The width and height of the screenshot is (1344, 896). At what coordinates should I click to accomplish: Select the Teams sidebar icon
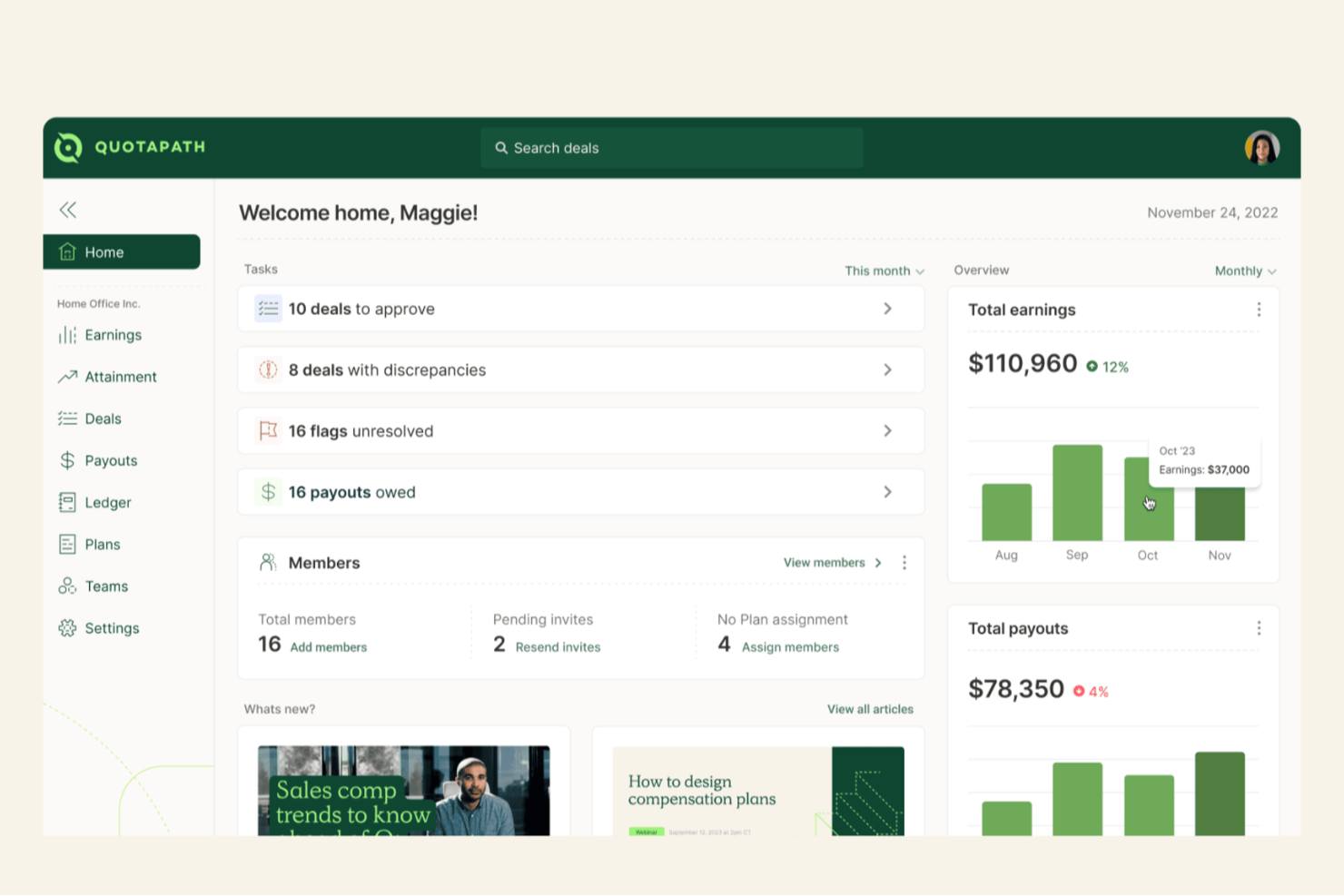click(66, 586)
